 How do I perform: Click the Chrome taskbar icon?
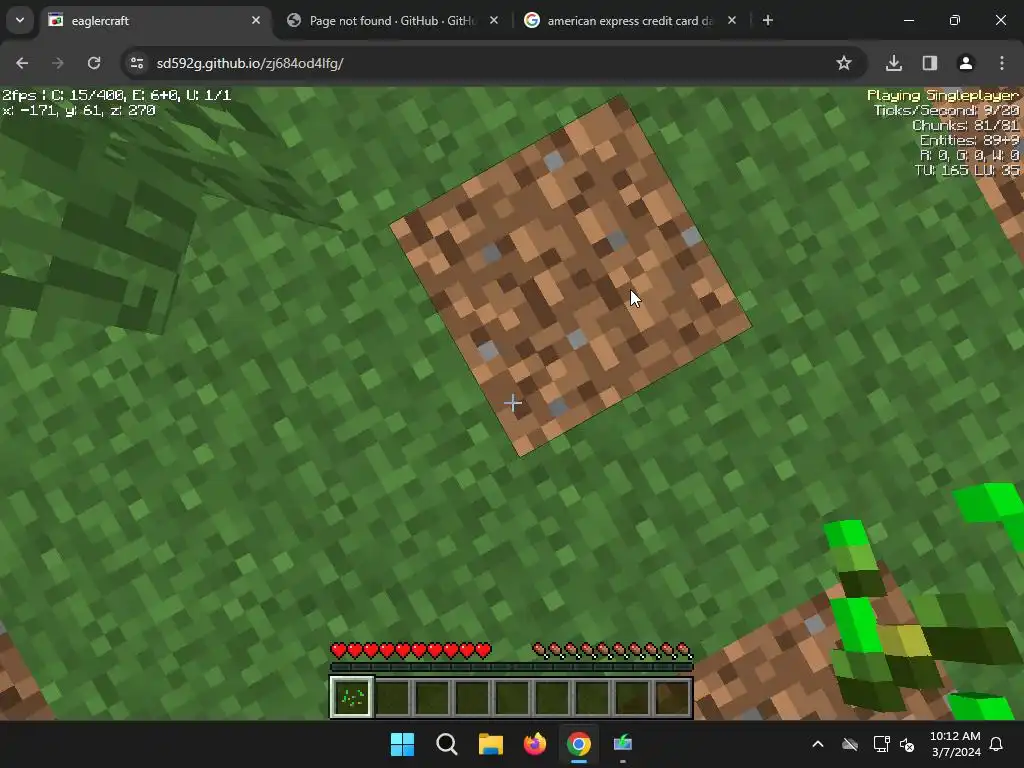(579, 744)
